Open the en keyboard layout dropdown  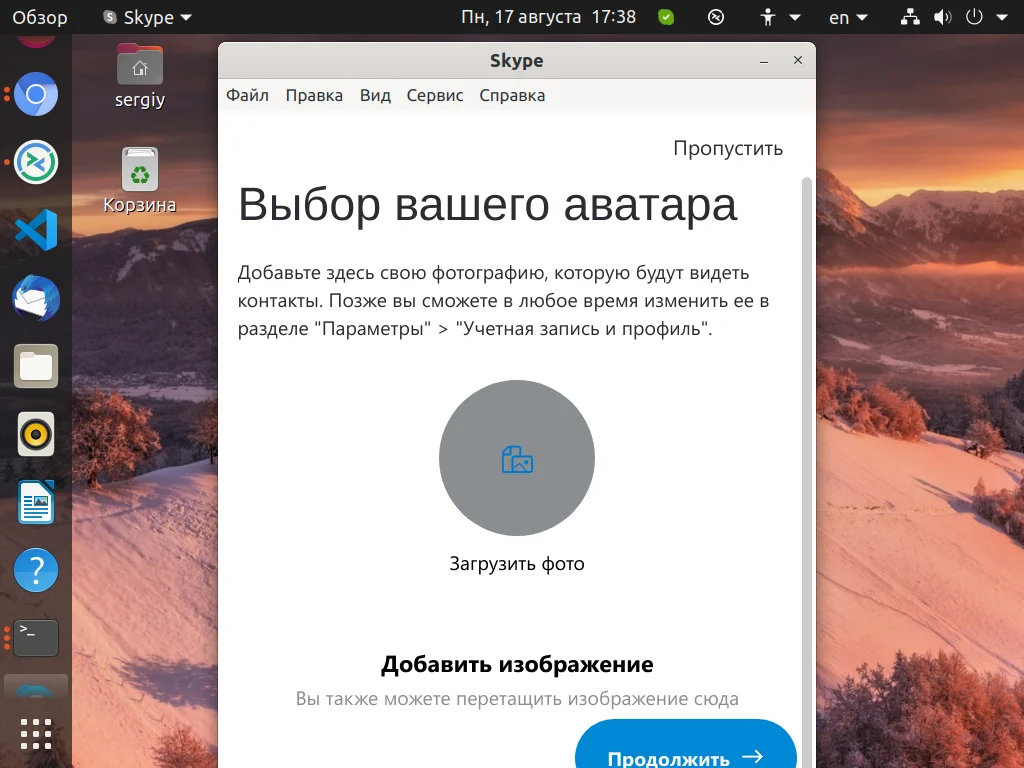click(x=848, y=18)
